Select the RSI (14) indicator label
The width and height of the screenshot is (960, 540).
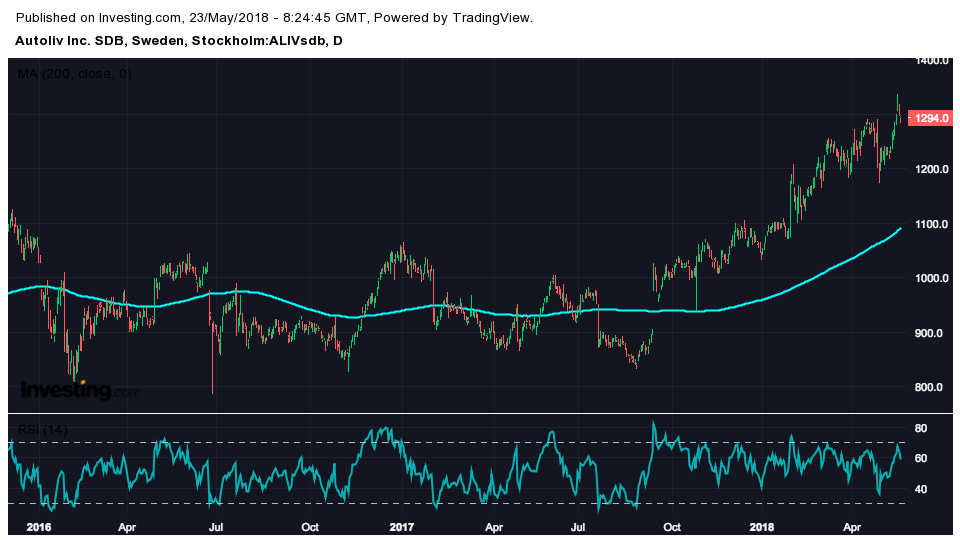point(42,430)
